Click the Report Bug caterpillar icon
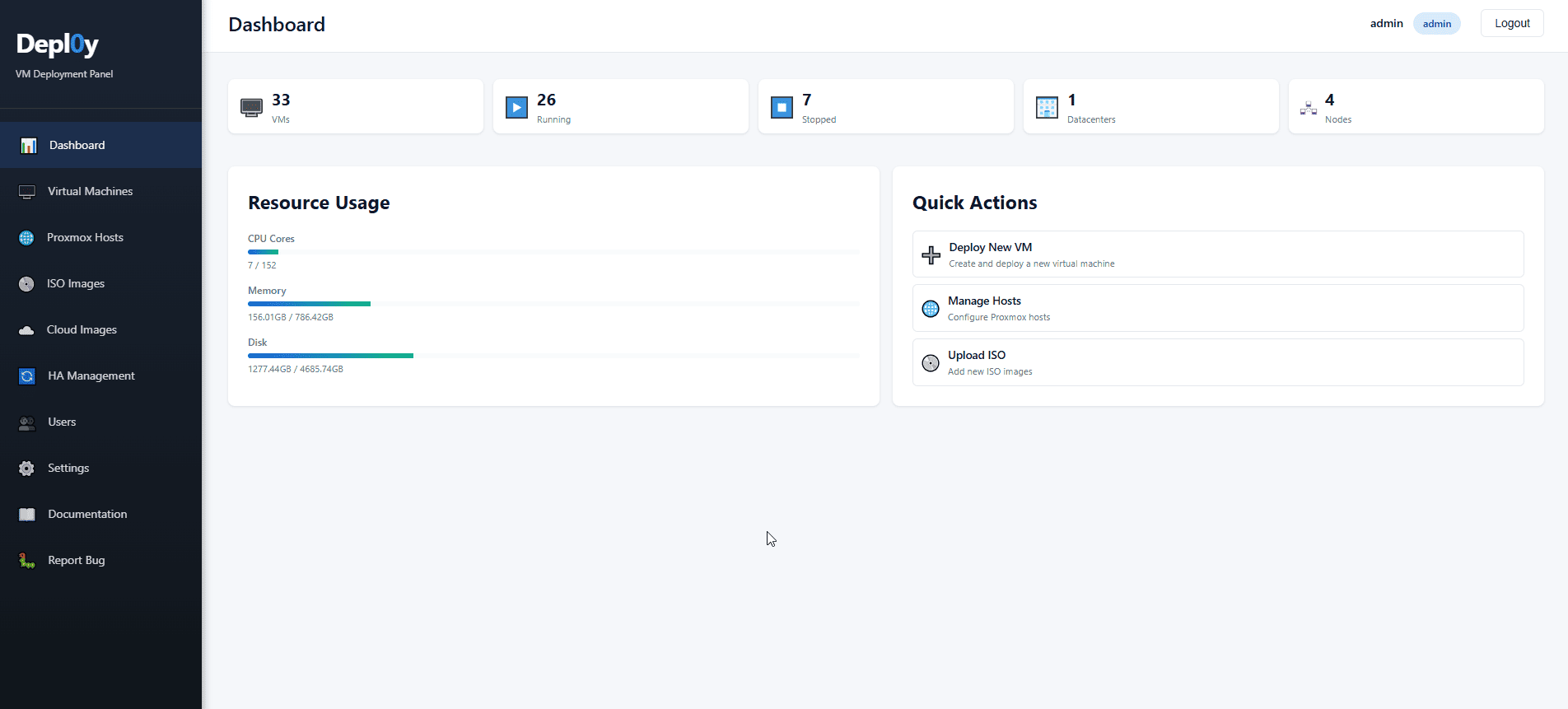 27,561
